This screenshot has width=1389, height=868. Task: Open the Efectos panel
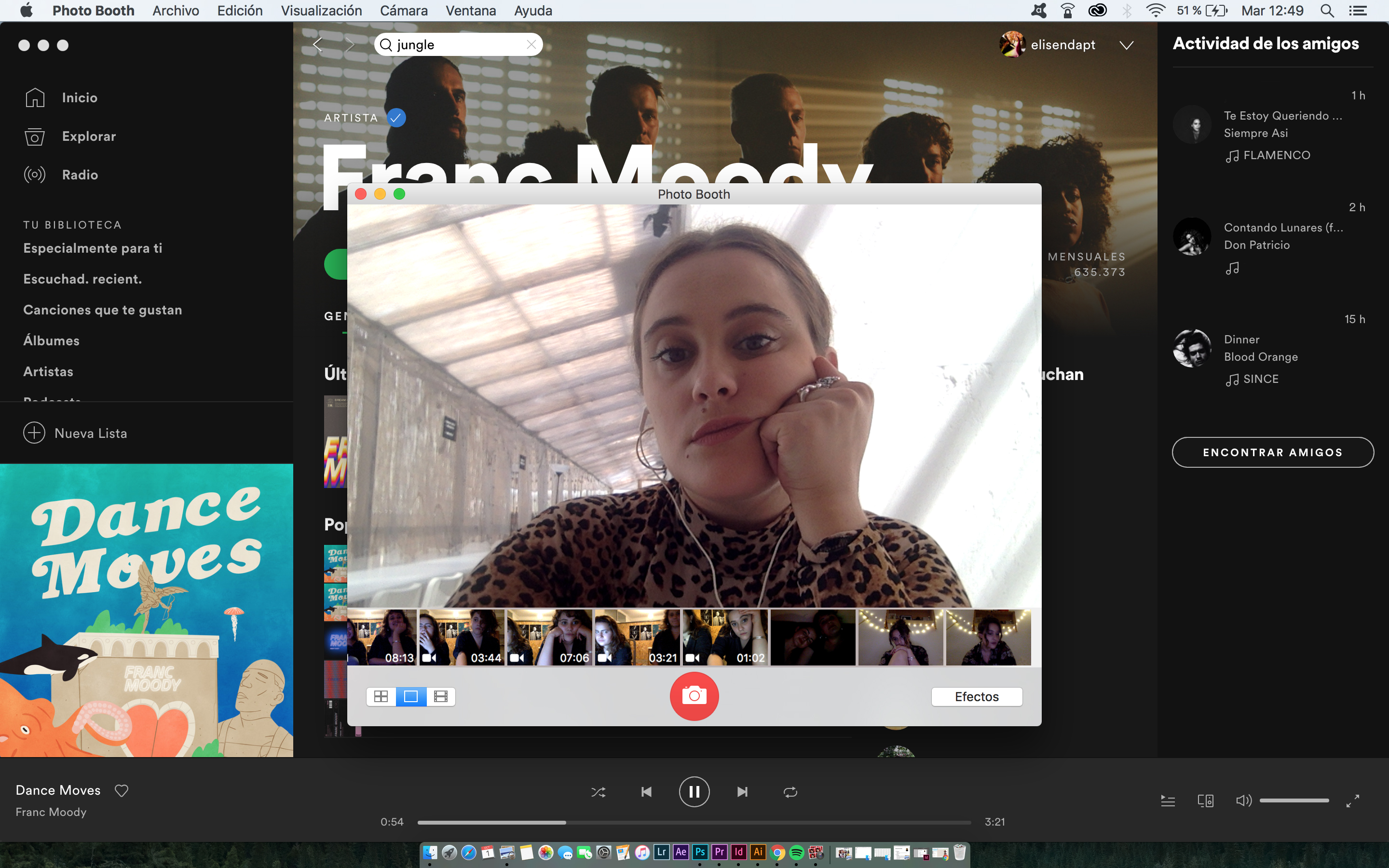(976, 696)
